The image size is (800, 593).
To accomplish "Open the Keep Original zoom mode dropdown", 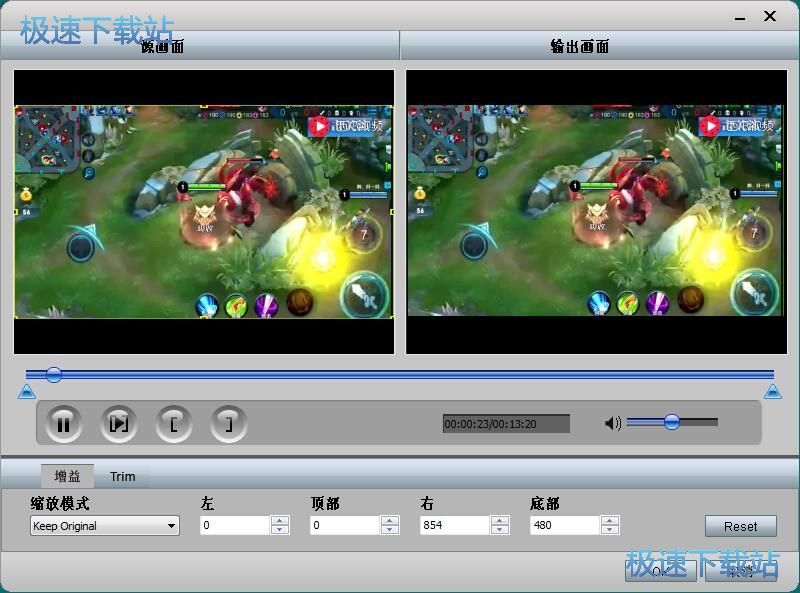I will (x=105, y=526).
